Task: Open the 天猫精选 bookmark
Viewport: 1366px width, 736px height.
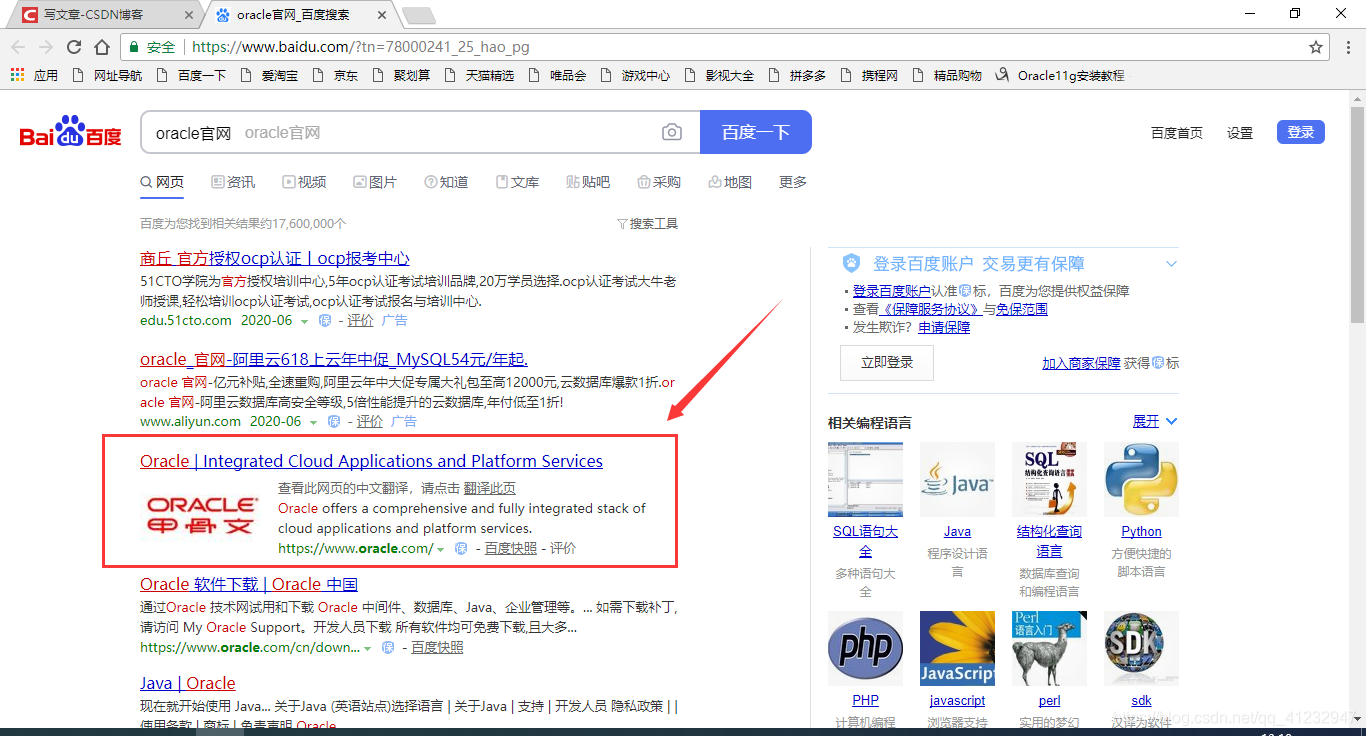Action: point(480,75)
